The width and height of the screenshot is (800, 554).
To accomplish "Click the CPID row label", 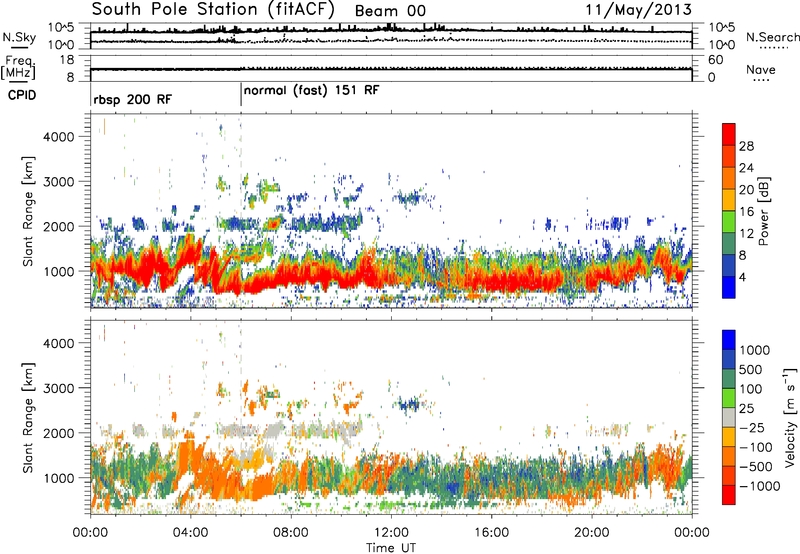I will [21, 95].
